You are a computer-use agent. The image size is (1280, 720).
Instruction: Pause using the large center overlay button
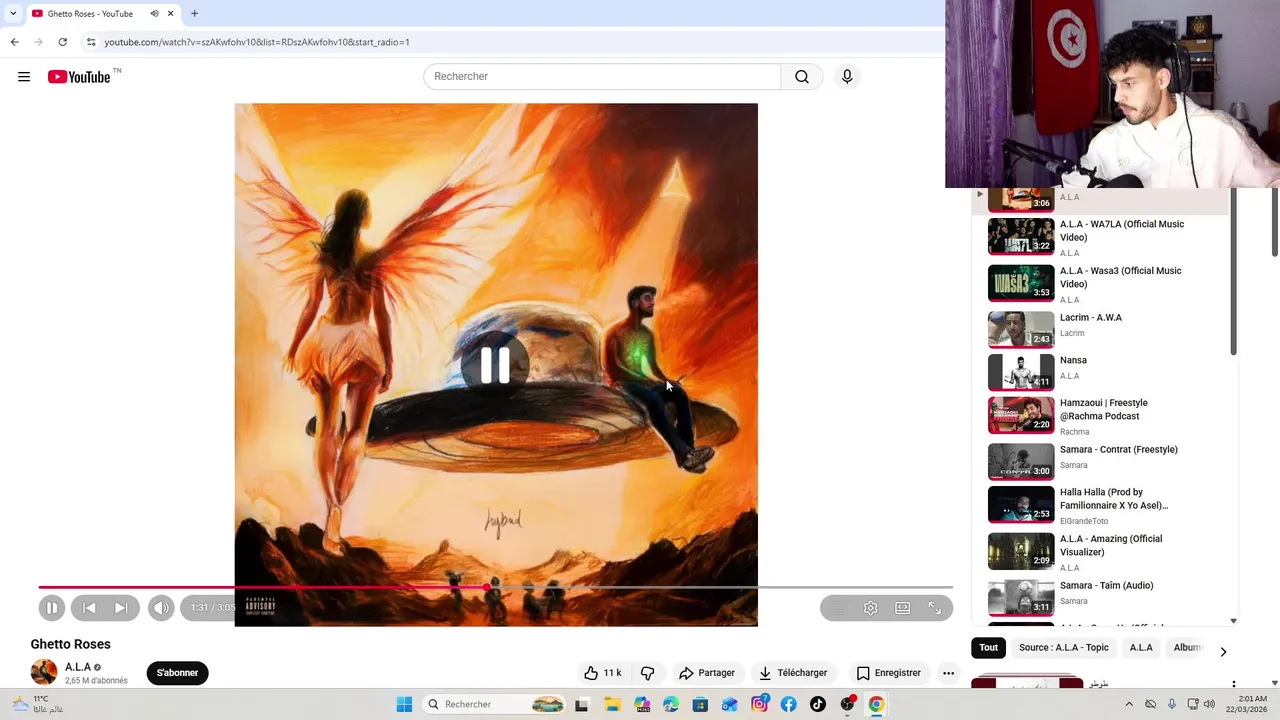click(495, 366)
